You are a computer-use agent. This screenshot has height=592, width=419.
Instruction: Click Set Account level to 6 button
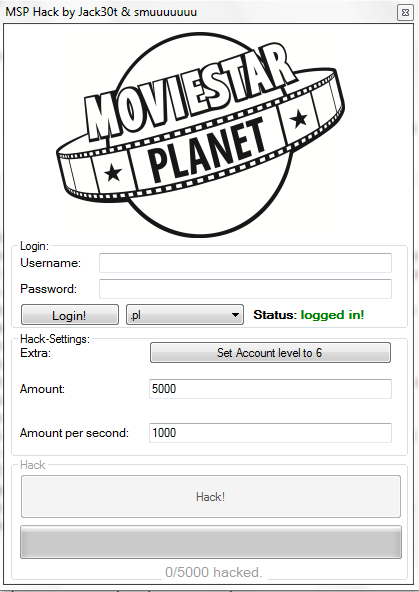point(270,353)
